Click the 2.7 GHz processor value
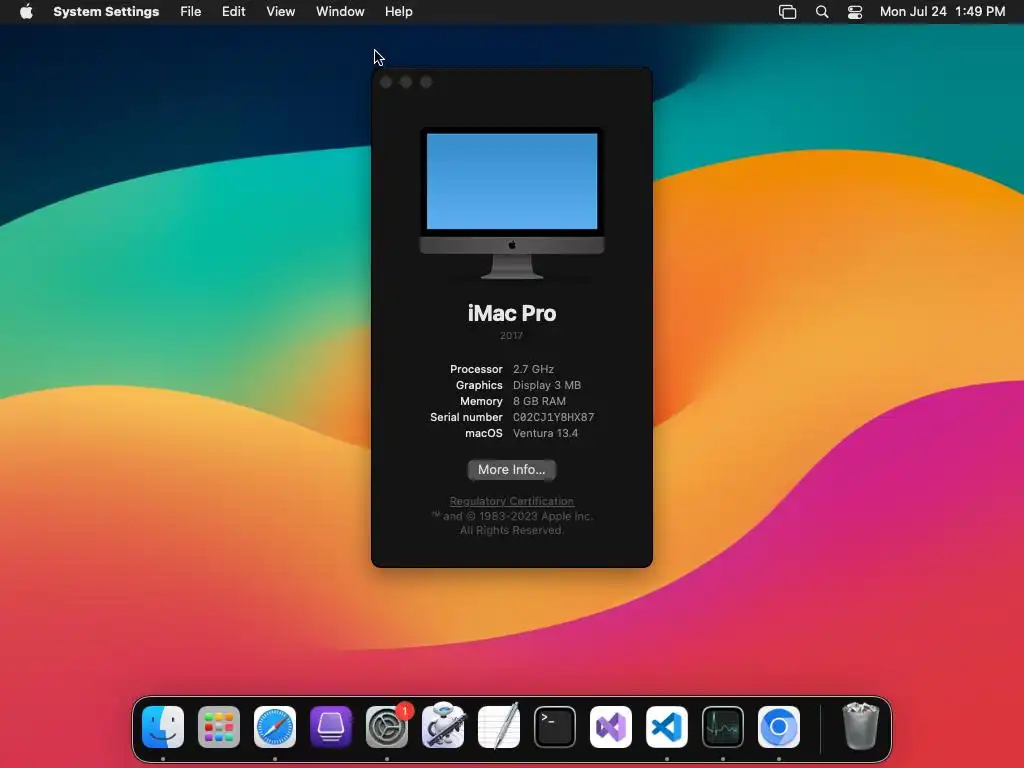 [x=533, y=369]
